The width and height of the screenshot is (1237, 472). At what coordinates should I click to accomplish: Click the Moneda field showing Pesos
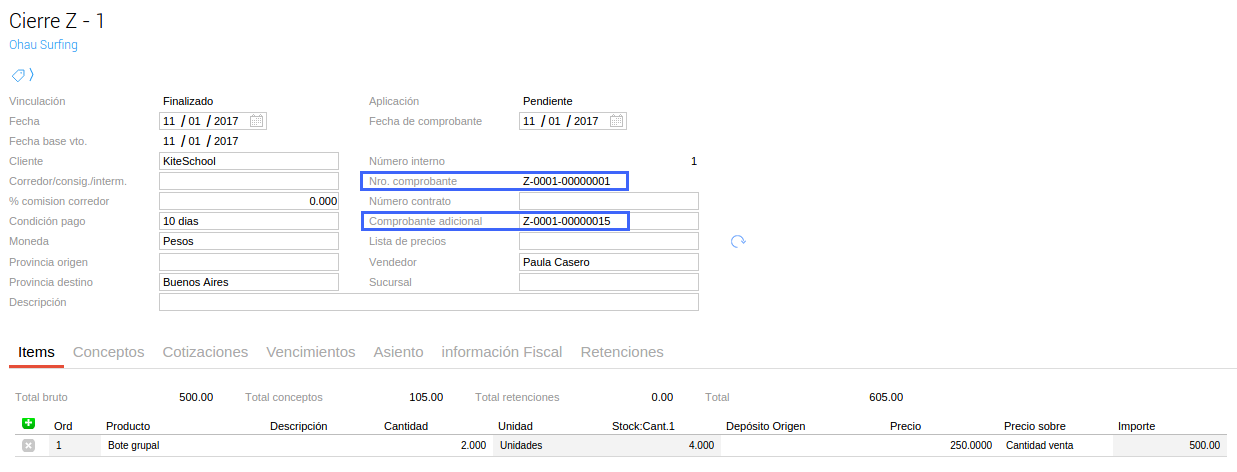[249, 241]
